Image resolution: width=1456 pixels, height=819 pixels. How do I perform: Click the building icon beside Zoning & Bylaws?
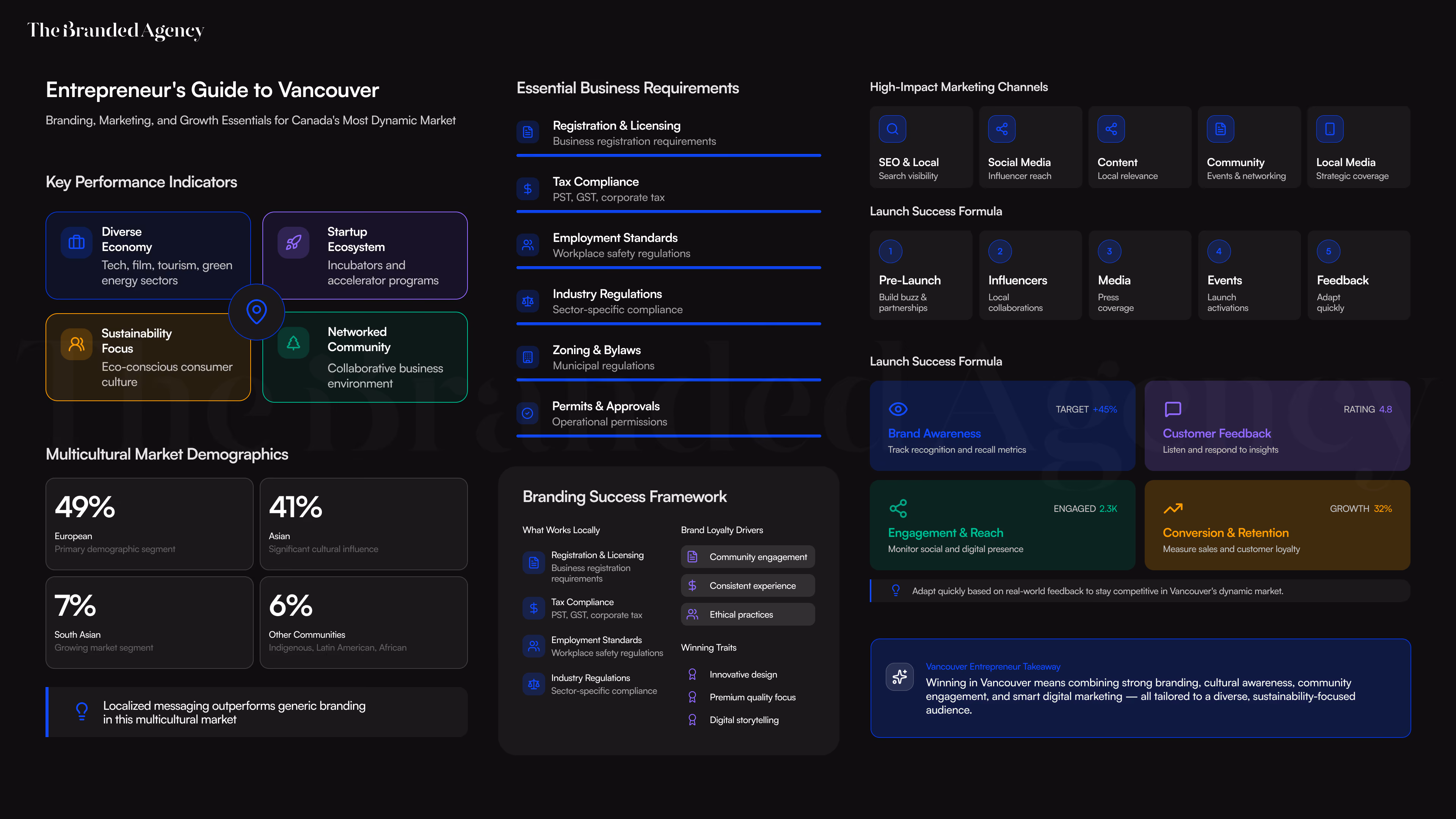point(527,357)
